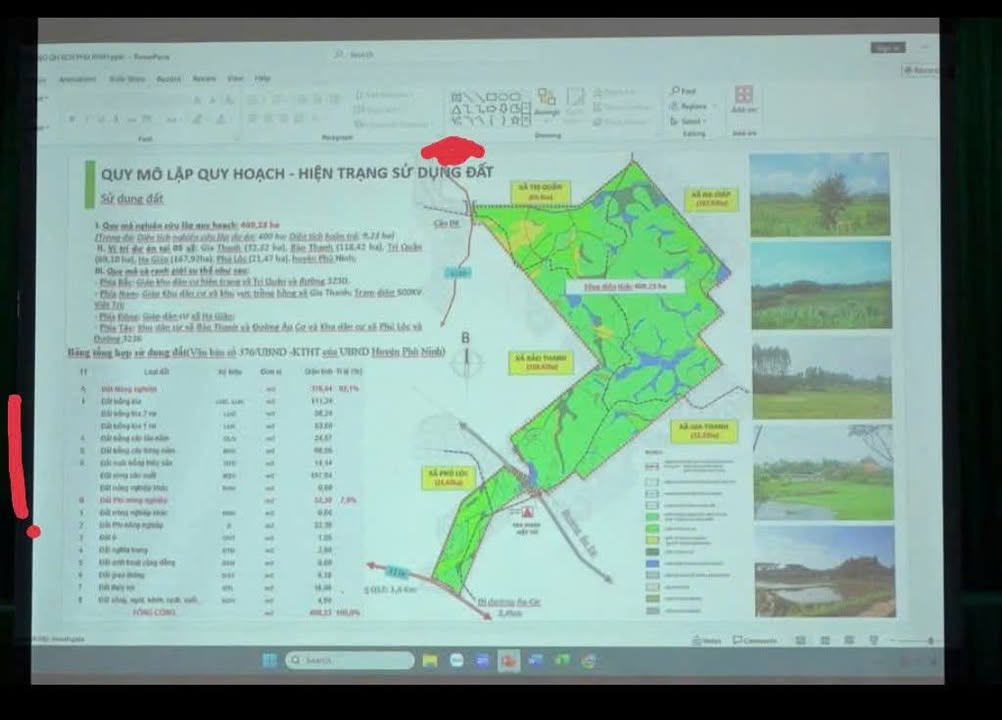Toggle Bold formatting in Font group
The image size is (1002, 720).
click(73, 119)
